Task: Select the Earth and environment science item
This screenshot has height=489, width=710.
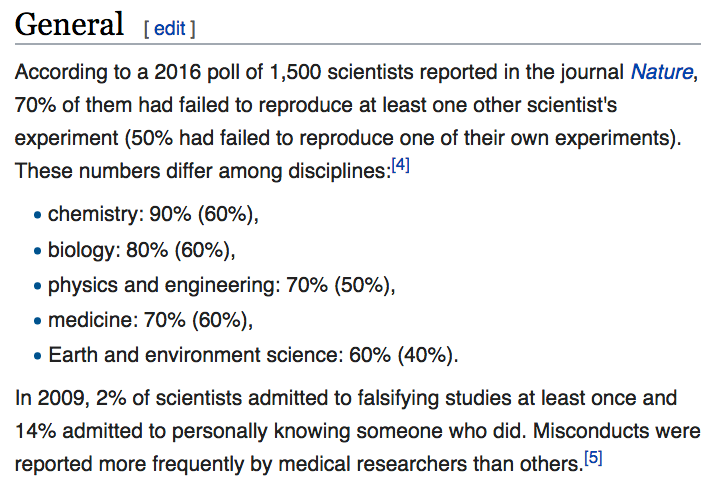Action: point(253,355)
